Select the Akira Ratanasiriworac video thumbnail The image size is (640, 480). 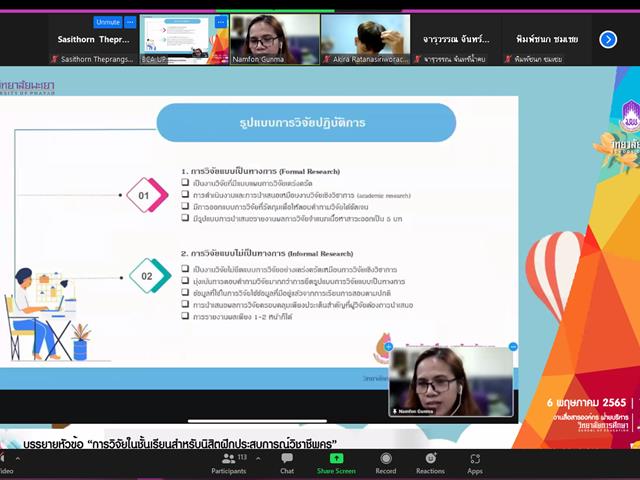(x=366, y=40)
